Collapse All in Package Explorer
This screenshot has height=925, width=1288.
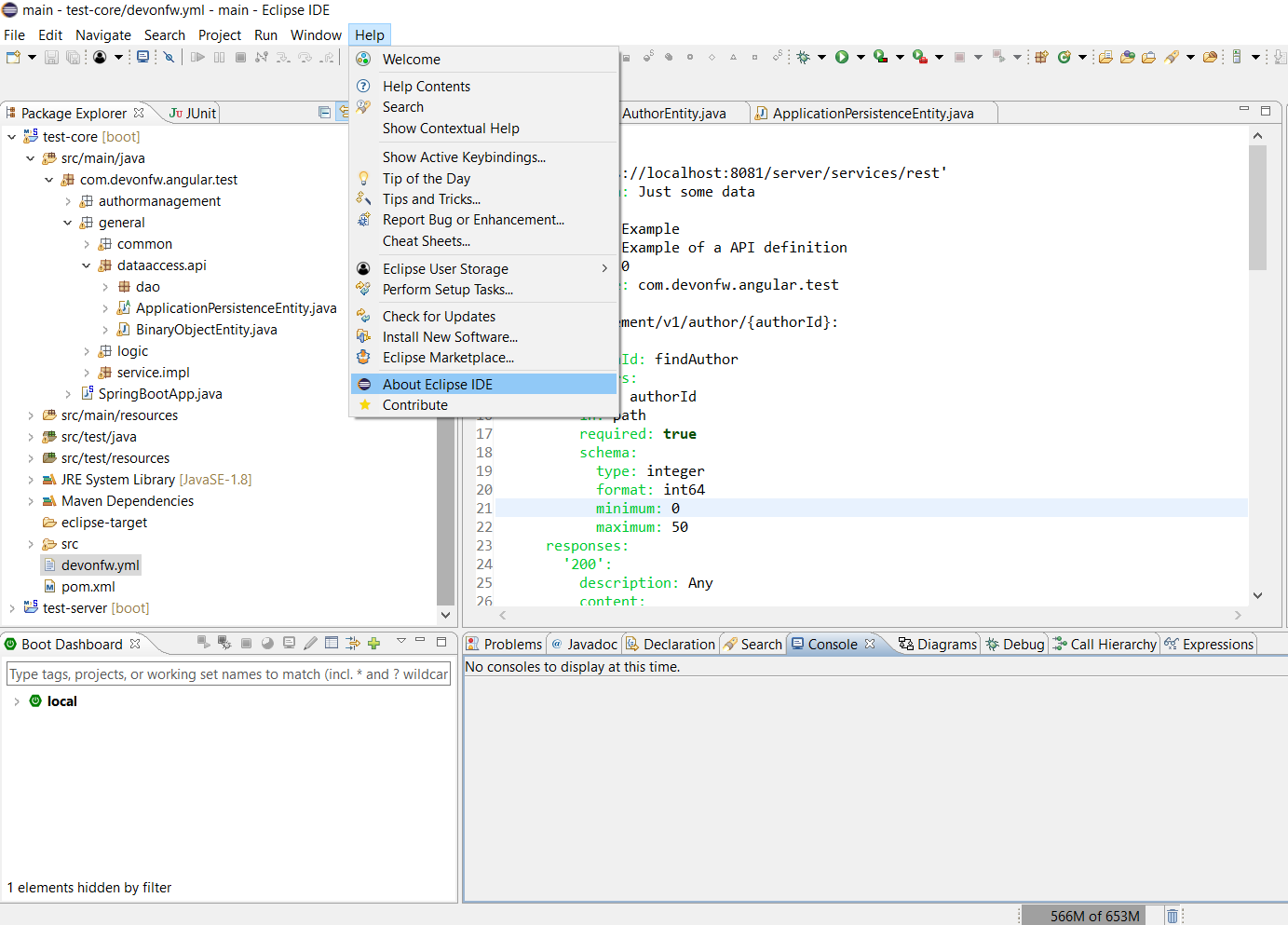click(x=324, y=113)
